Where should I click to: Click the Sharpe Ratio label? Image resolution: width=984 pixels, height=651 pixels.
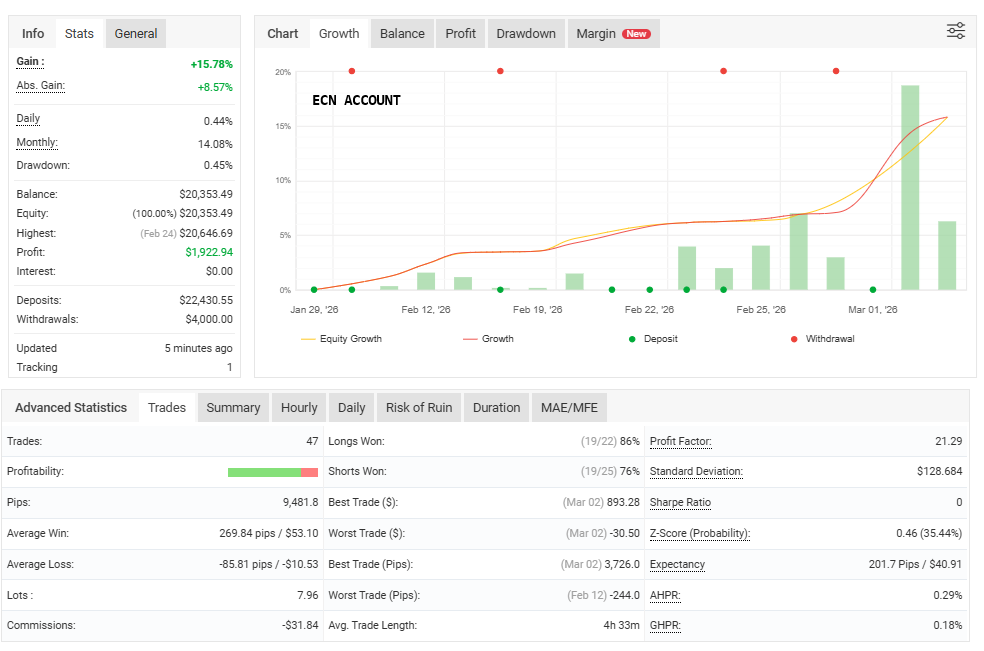(x=680, y=502)
